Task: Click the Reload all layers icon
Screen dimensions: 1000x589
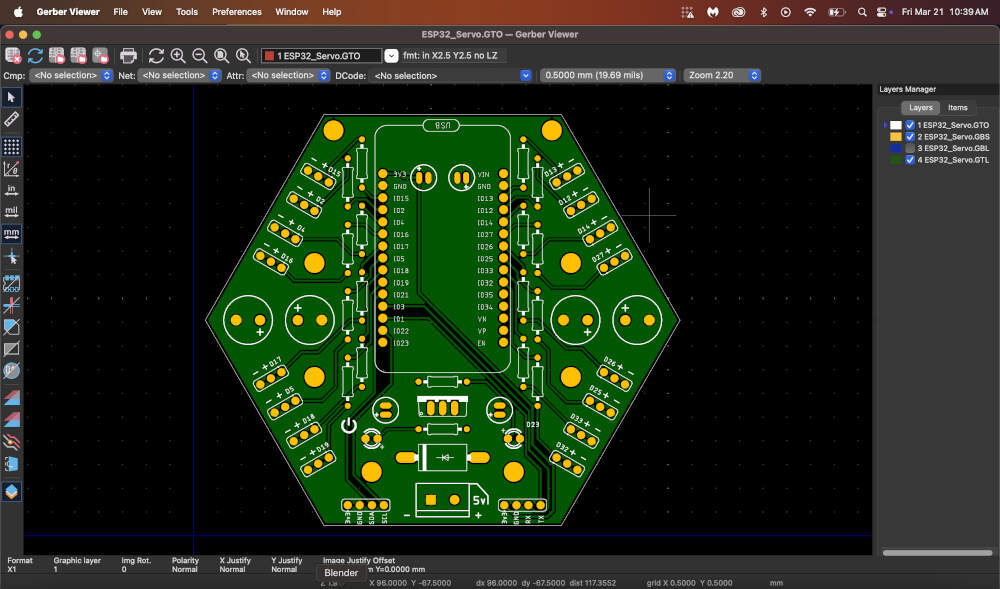Action: pyautogui.click(x=35, y=55)
